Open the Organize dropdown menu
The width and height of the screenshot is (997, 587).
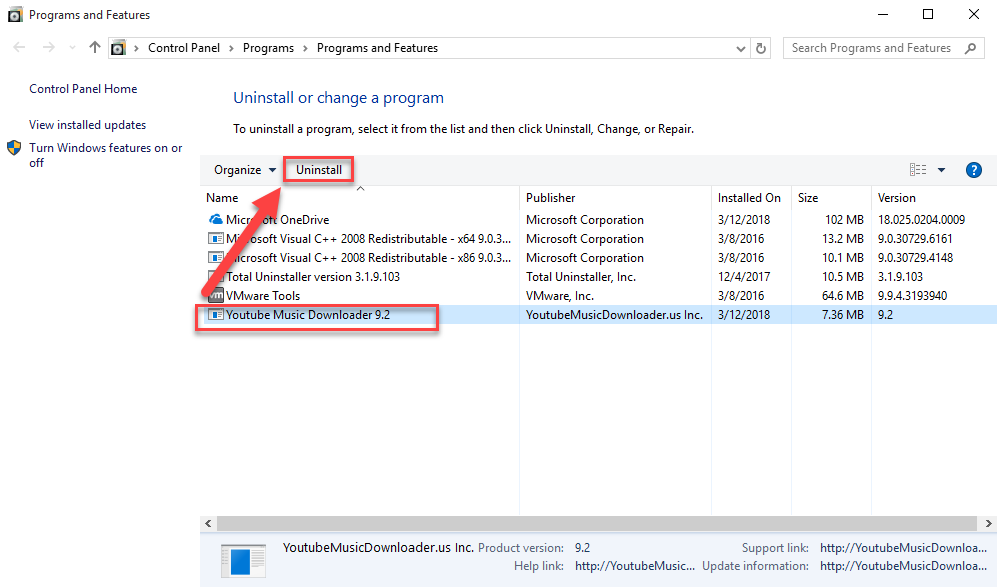point(245,170)
